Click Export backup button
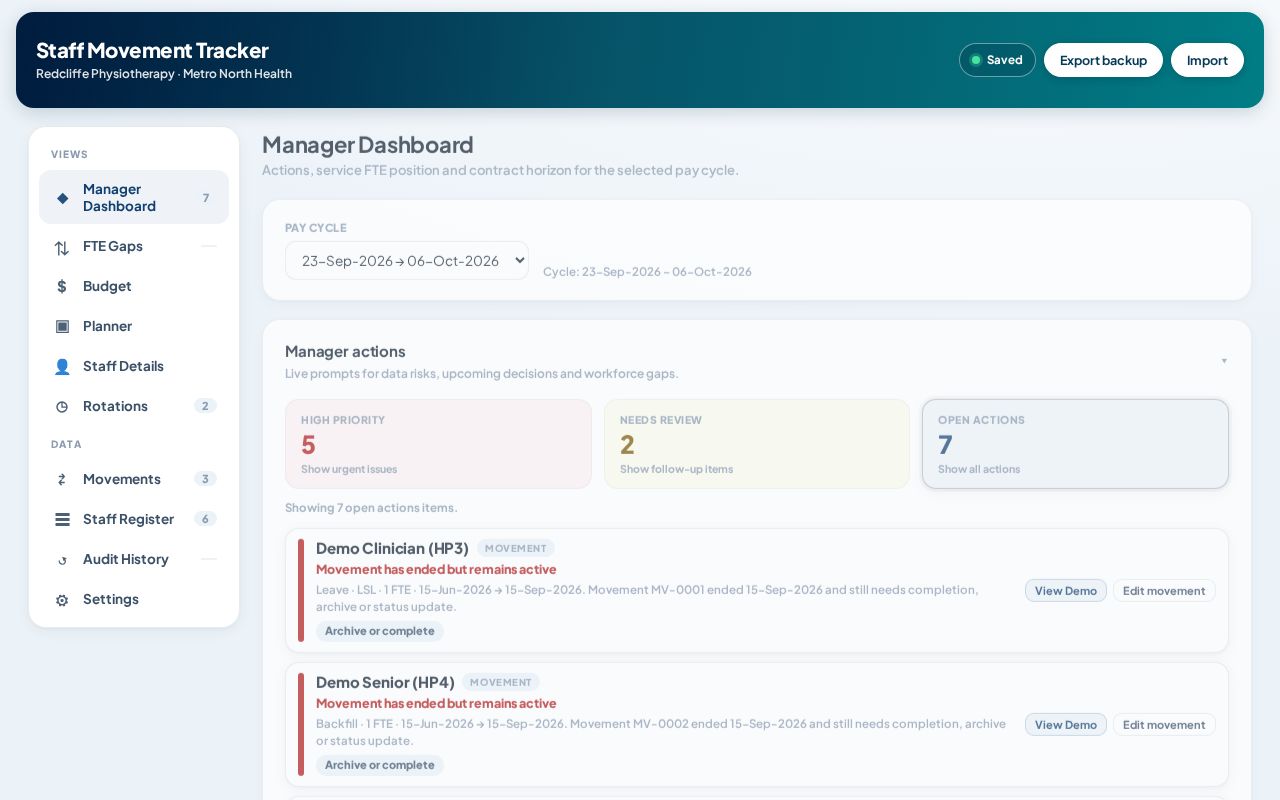Viewport: 1280px width, 800px height. [1103, 60]
